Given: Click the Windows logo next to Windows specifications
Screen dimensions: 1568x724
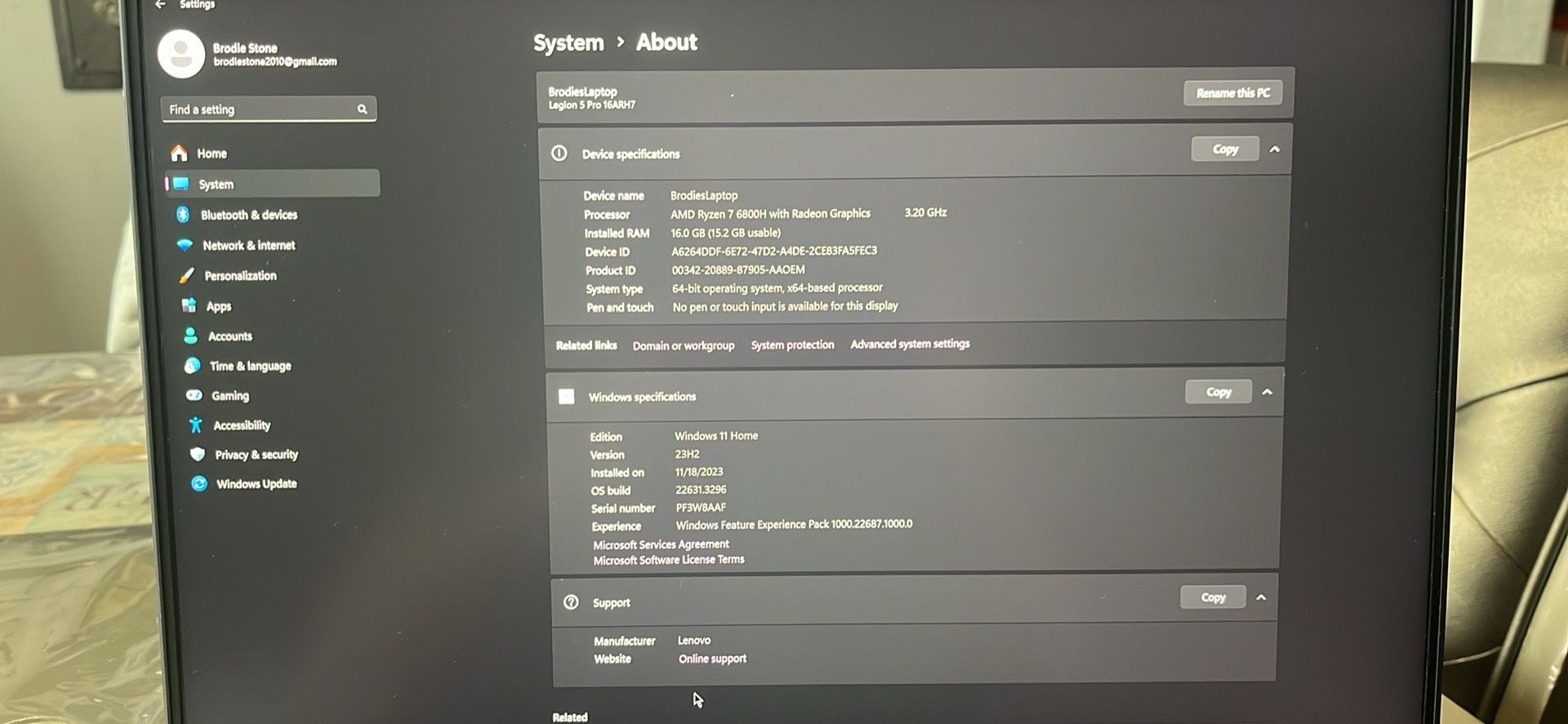Looking at the screenshot, I should click(566, 396).
